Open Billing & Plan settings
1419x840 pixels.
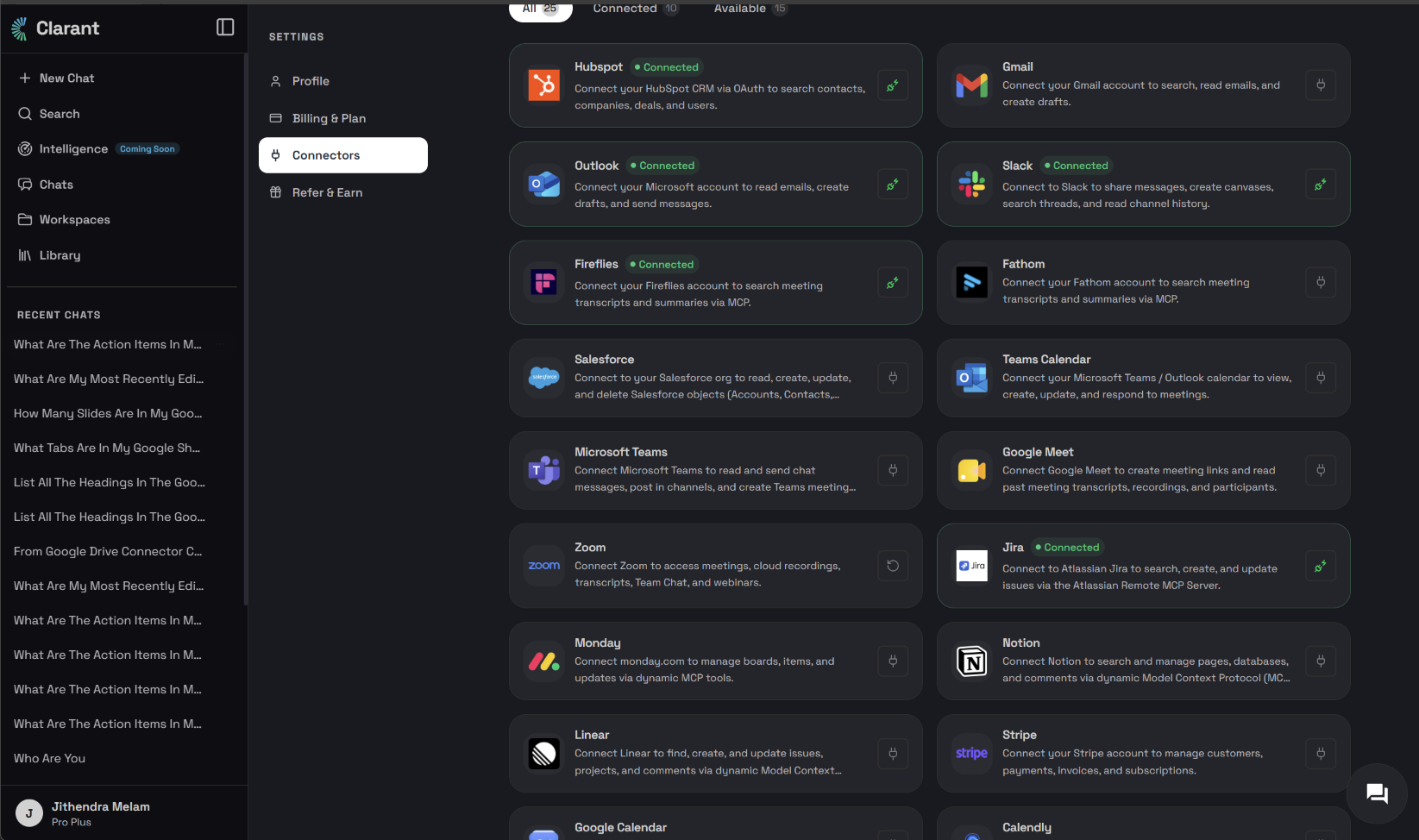click(x=343, y=118)
